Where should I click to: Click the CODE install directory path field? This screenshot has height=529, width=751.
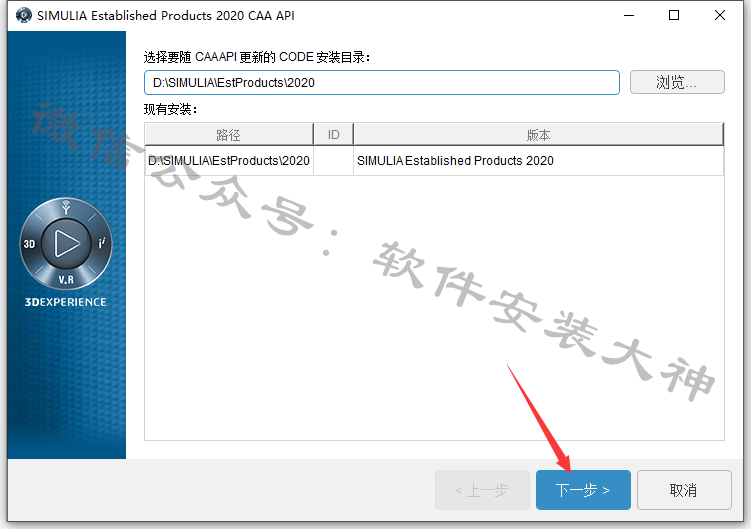[x=382, y=82]
